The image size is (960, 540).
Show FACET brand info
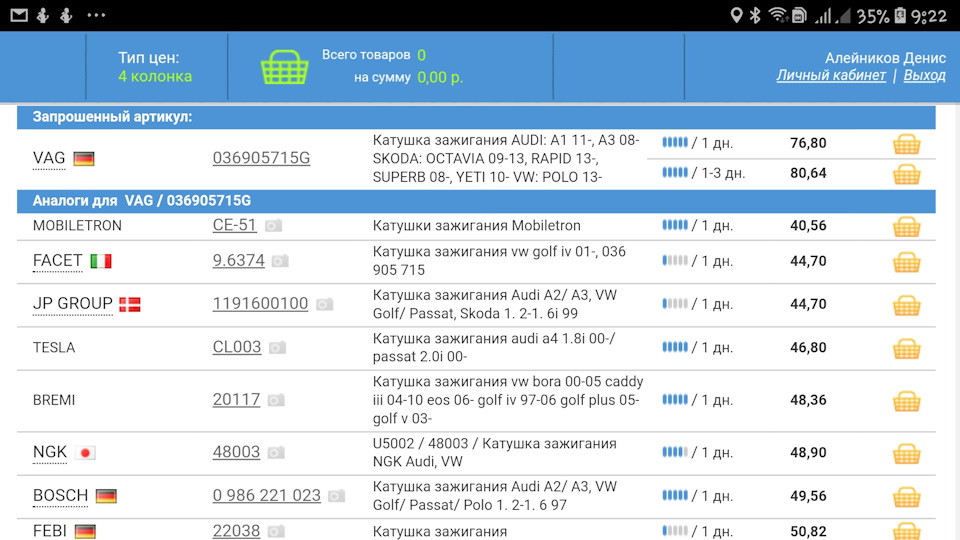[58, 261]
